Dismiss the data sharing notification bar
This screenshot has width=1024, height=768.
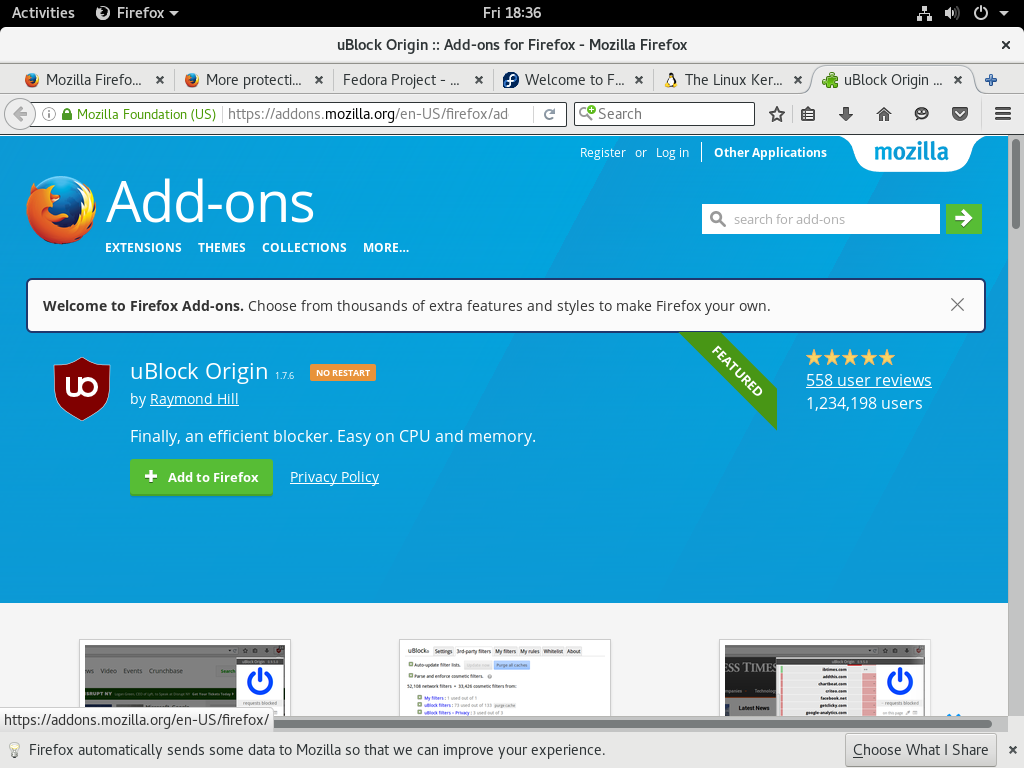click(x=1012, y=750)
